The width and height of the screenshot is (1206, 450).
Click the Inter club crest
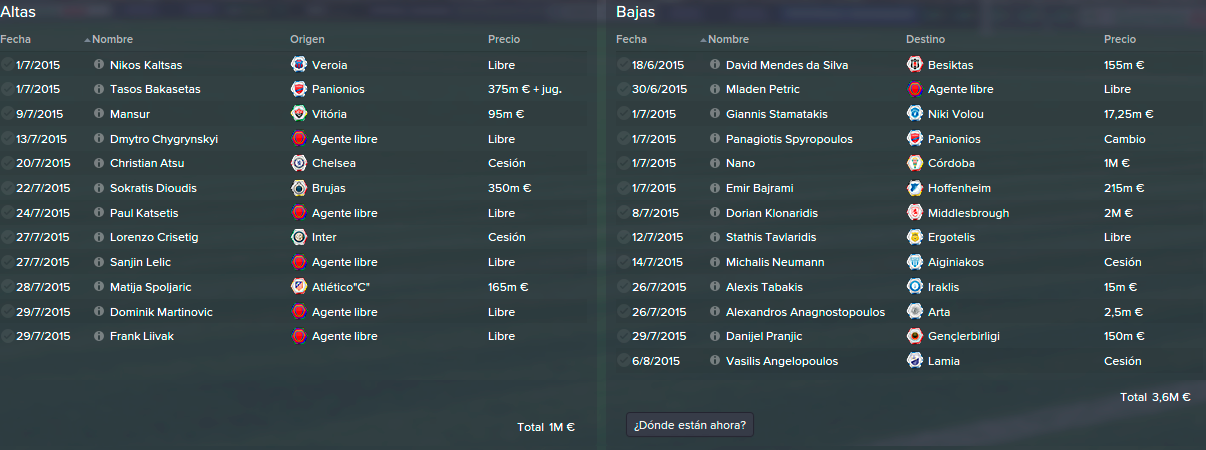(x=298, y=237)
